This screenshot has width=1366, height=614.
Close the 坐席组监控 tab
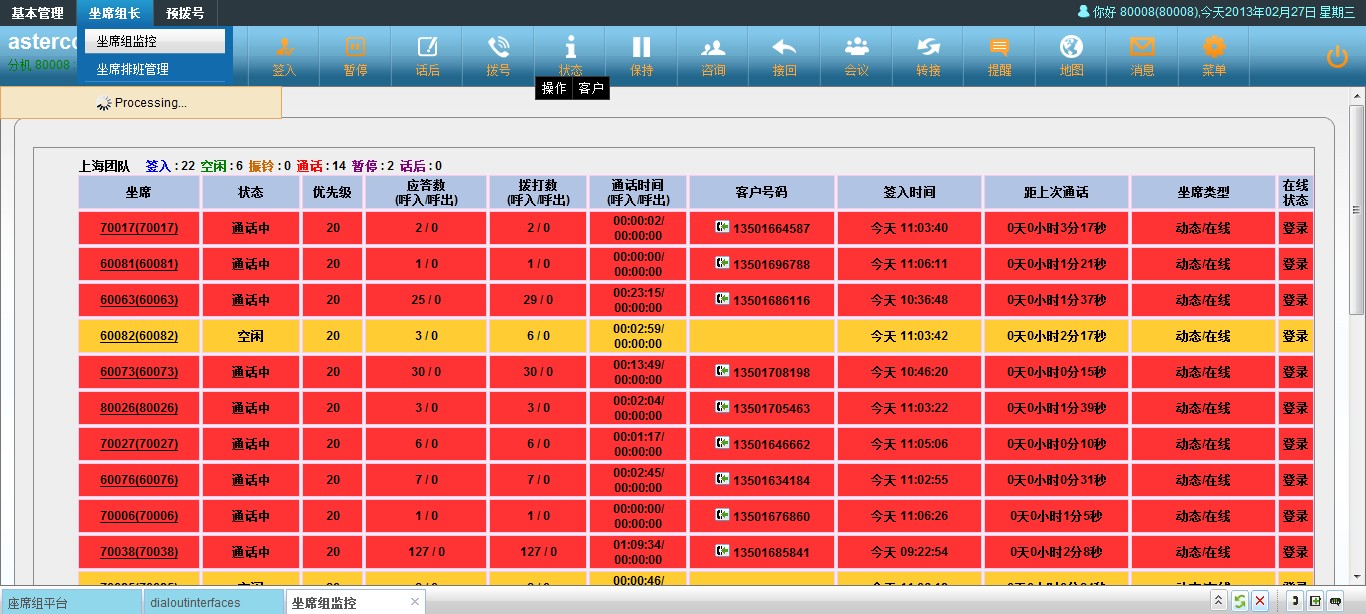415,602
